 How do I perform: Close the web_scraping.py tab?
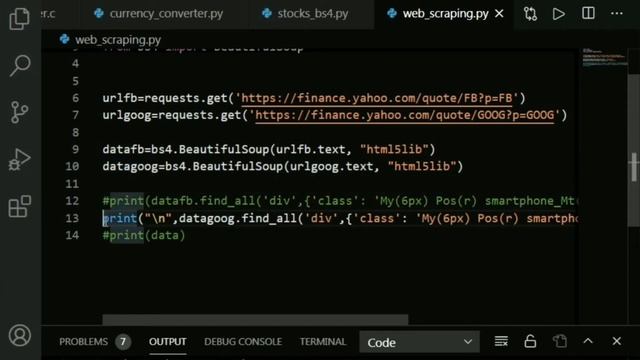click(x=499, y=14)
